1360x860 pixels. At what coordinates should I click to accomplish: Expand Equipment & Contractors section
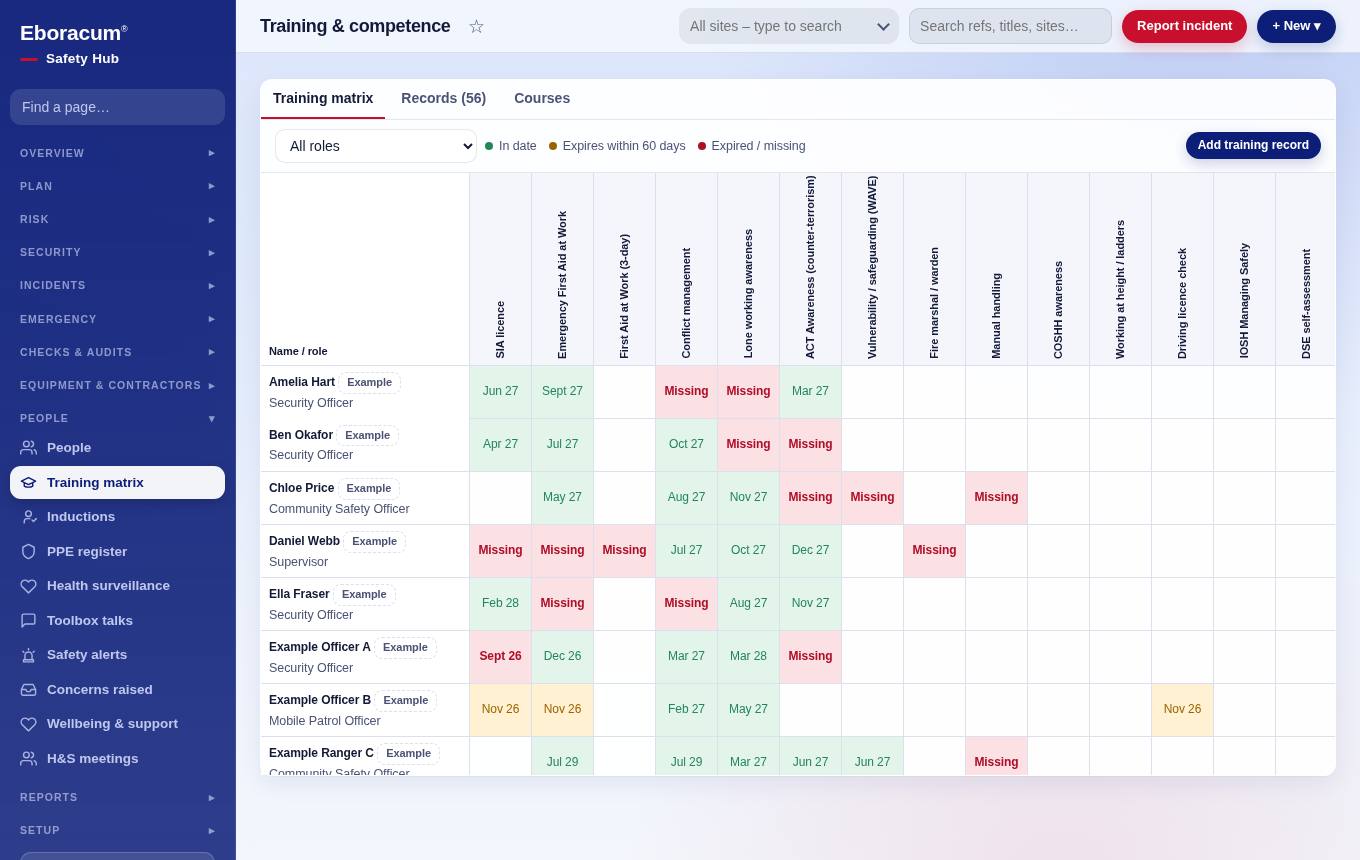[117, 385]
